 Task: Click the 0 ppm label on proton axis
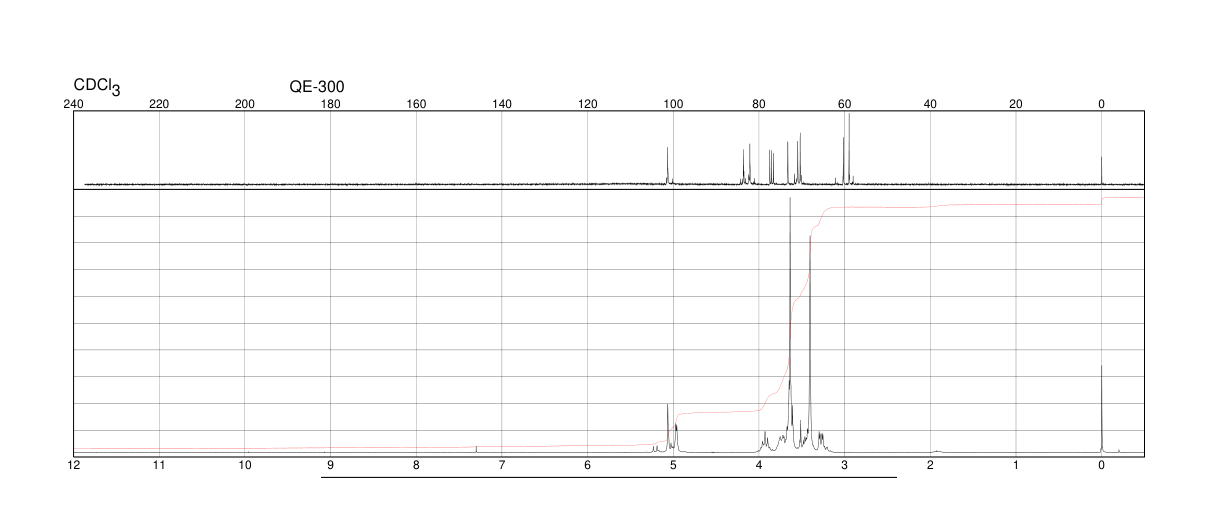pyautogui.click(x=1102, y=465)
